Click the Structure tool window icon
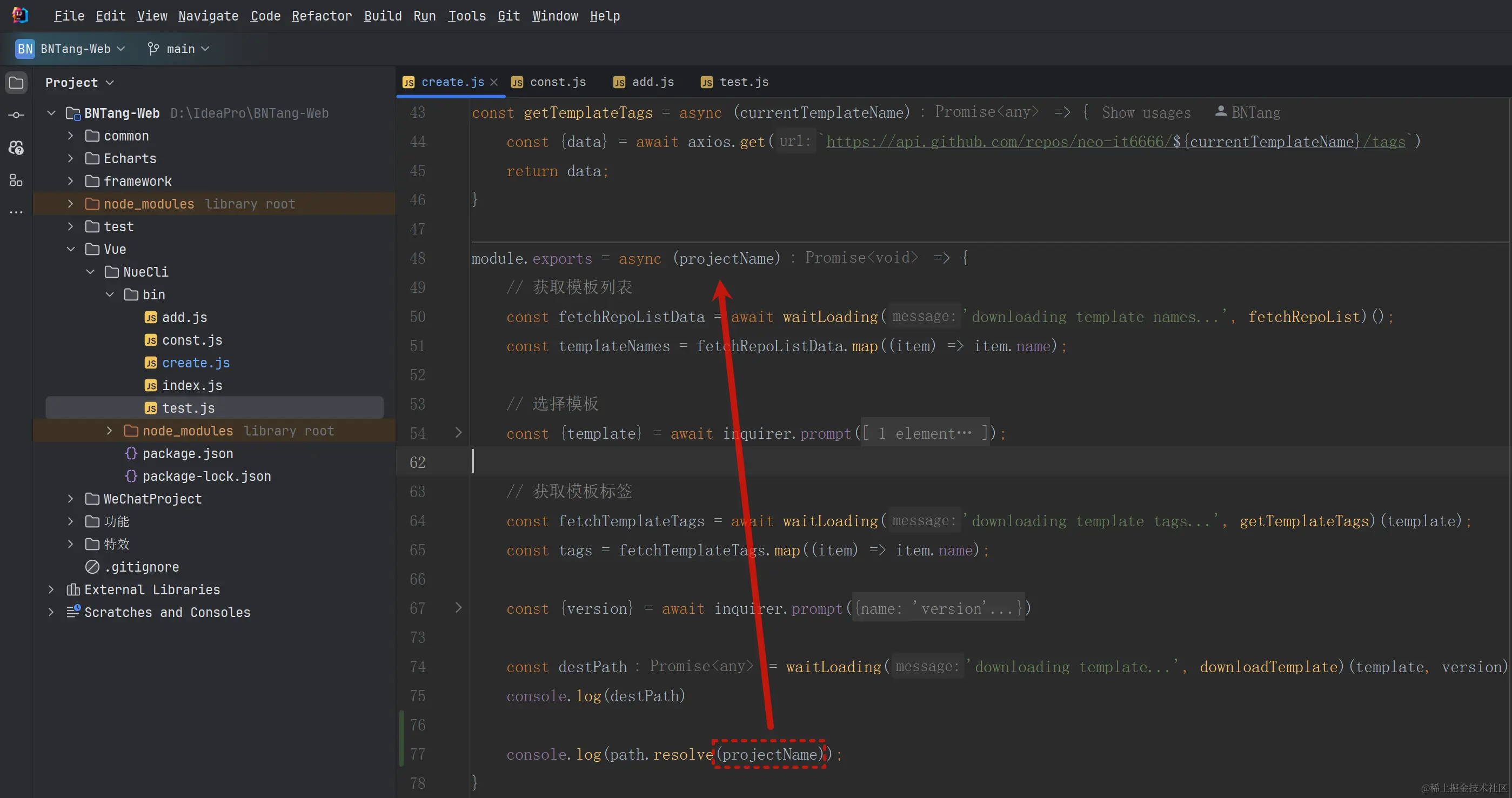The height and width of the screenshot is (798, 1512). [16, 180]
